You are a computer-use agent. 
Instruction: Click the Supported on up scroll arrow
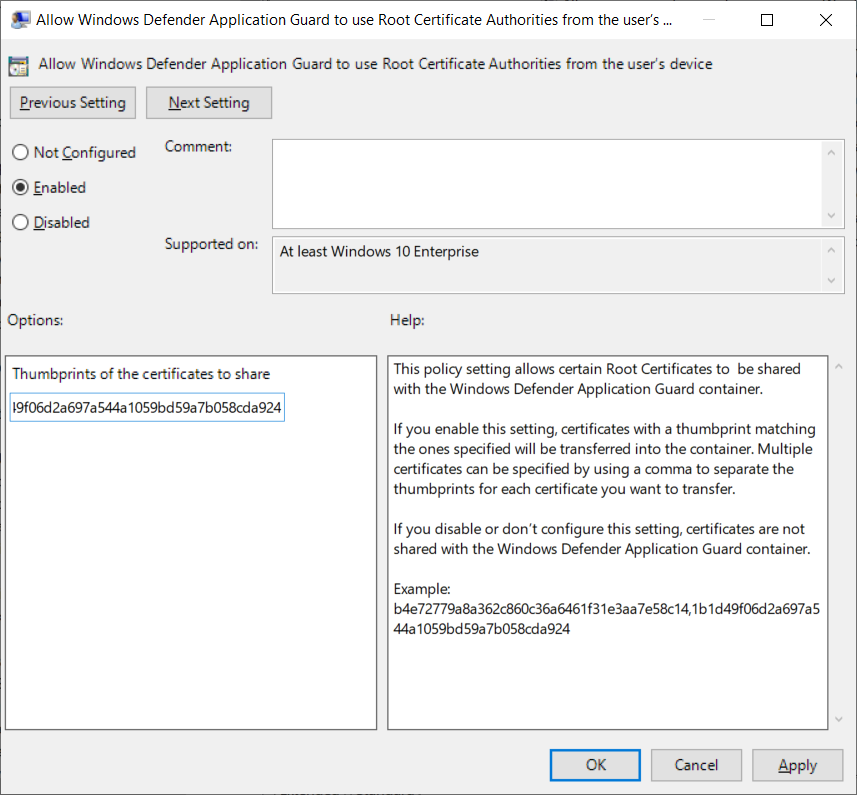point(832,248)
